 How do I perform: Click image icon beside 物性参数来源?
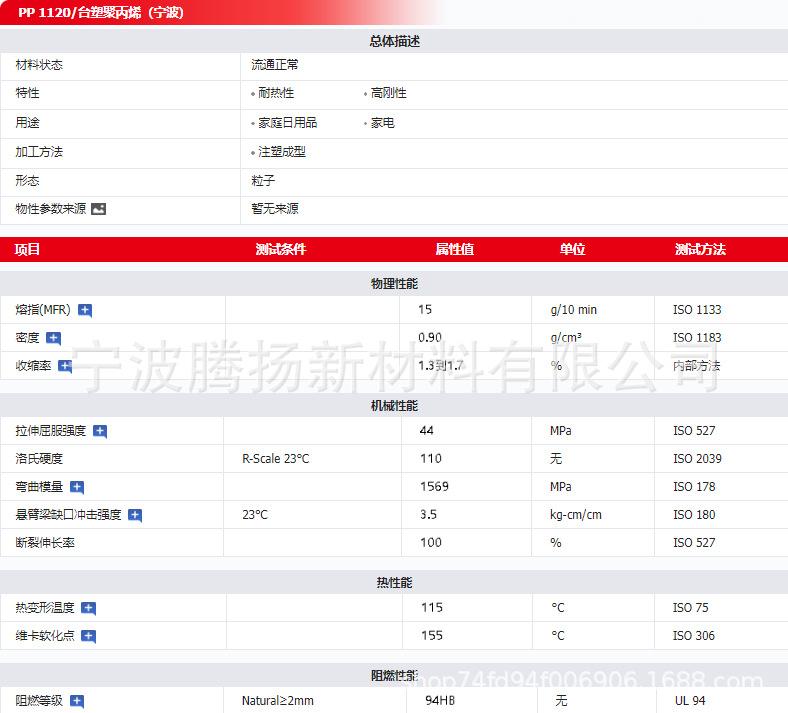pos(98,209)
